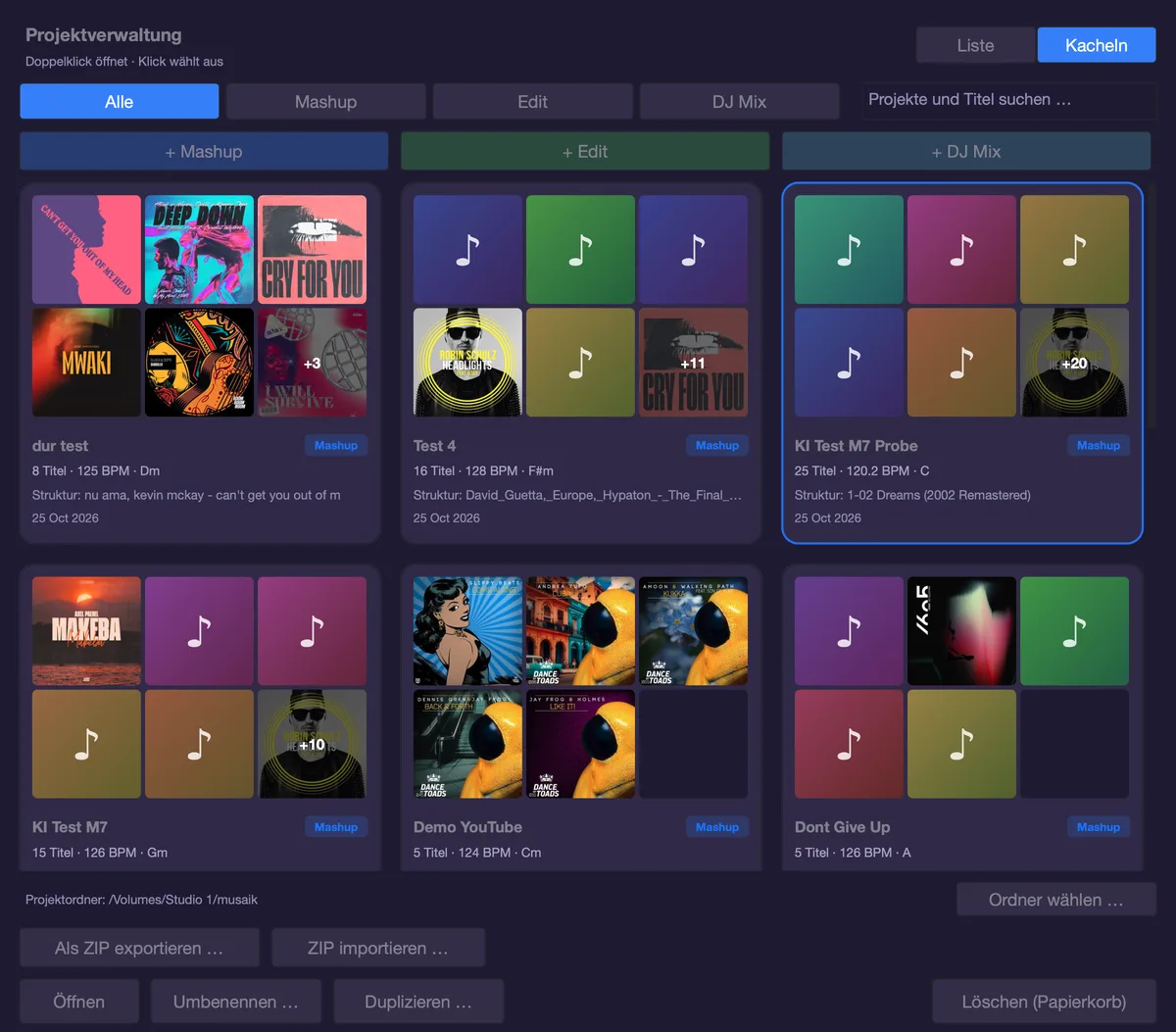This screenshot has width=1176, height=1032.
Task: Click the 'Projektordner: /Volumes/Studio 1/musaik' path
Action: [142, 899]
